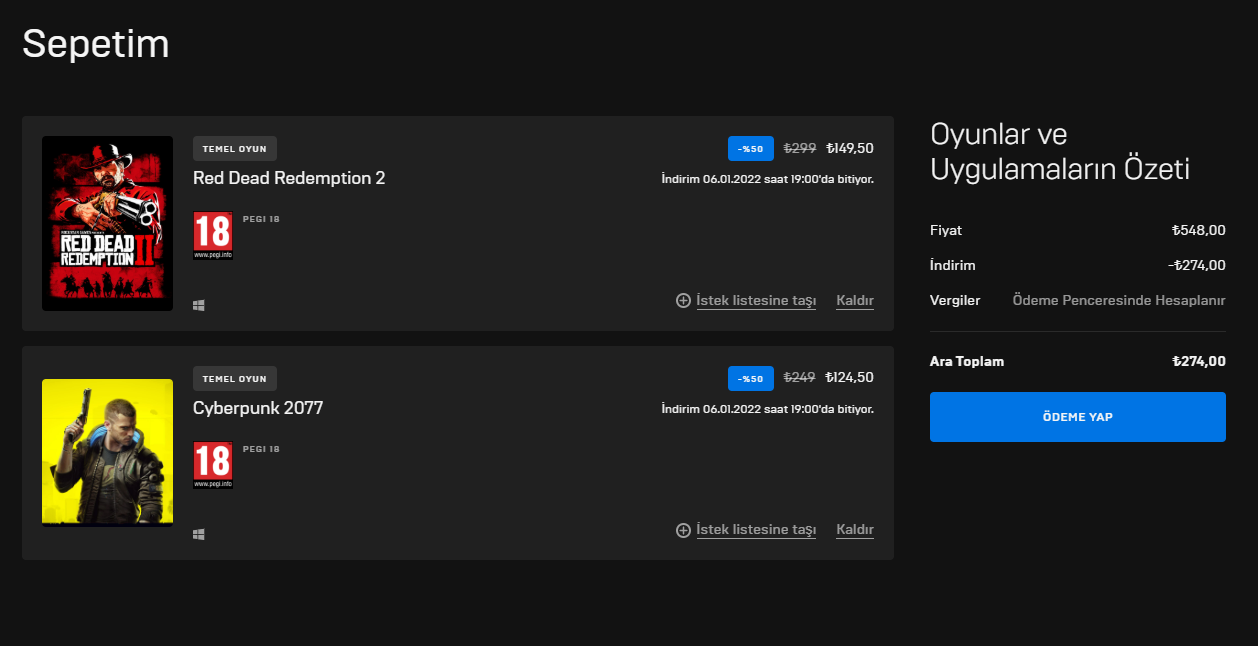Click the TEMEL OYUN tag on Red Dead Redemption 2
The image size is (1258, 646).
coord(235,148)
